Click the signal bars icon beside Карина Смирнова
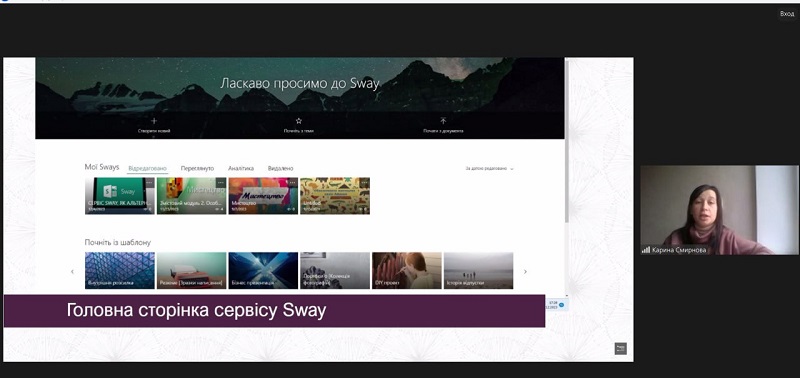 [x=646, y=250]
